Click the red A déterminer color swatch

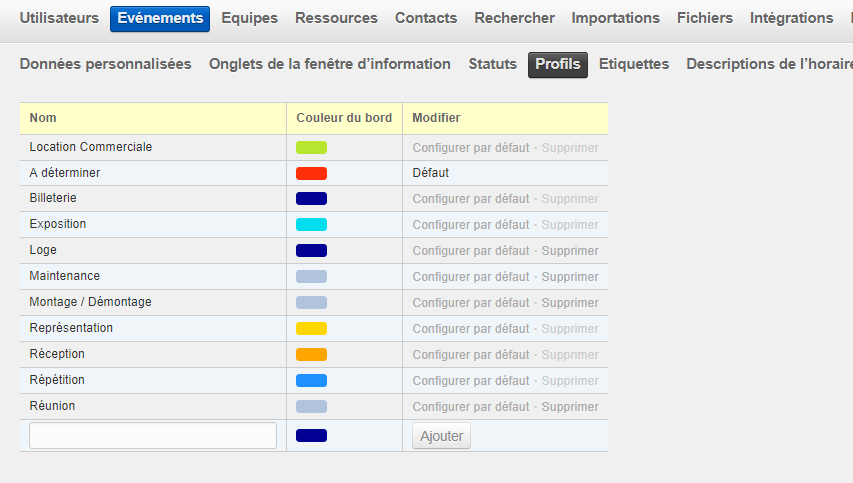[311, 173]
